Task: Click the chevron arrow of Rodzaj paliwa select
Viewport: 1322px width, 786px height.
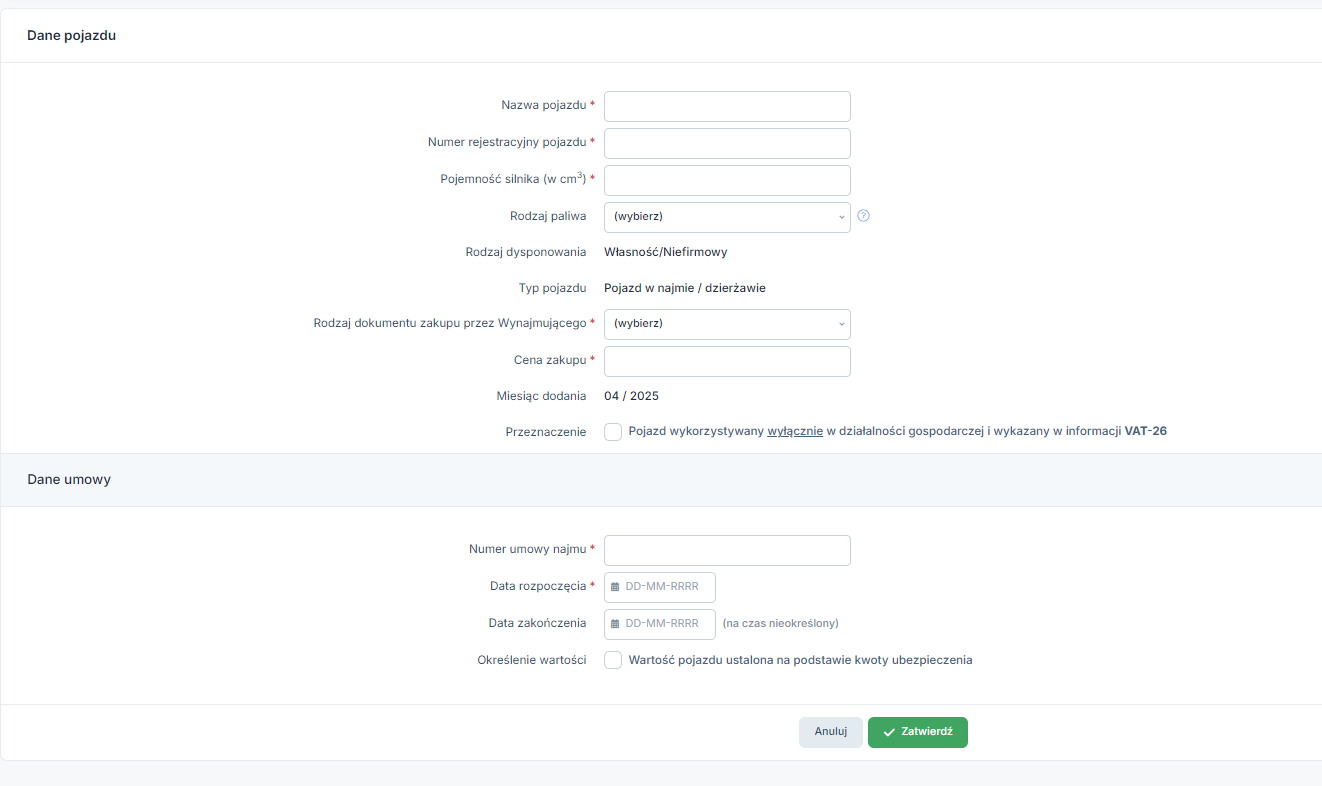Action: (x=841, y=217)
